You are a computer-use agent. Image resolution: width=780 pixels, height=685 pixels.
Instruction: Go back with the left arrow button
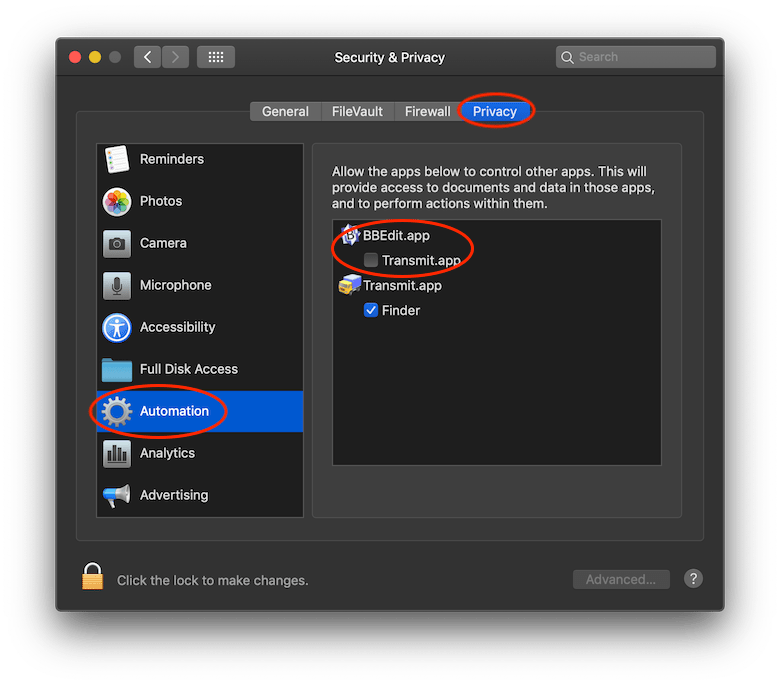click(148, 57)
